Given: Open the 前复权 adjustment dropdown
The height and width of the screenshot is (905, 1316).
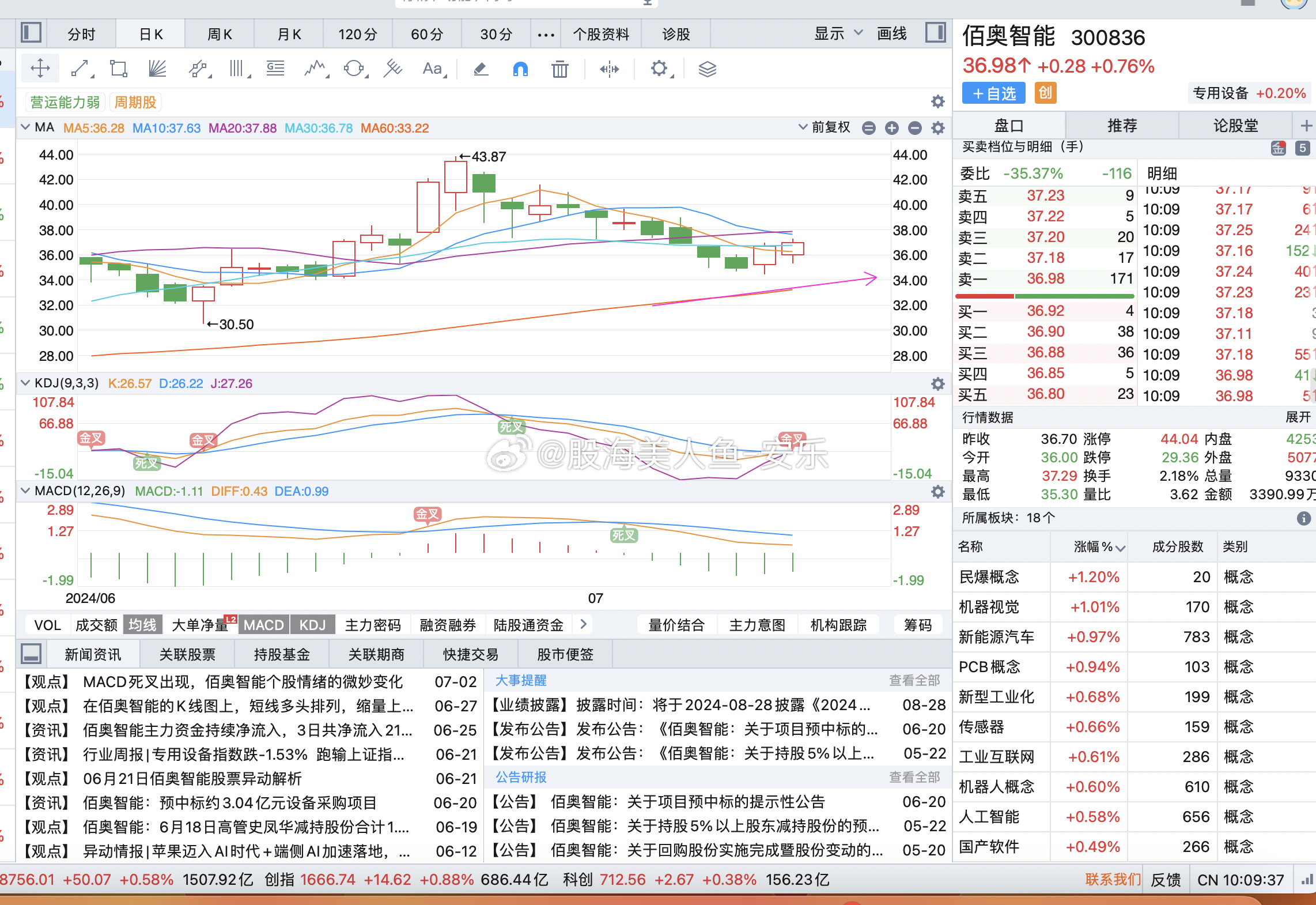Looking at the screenshot, I should pos(826,127).
